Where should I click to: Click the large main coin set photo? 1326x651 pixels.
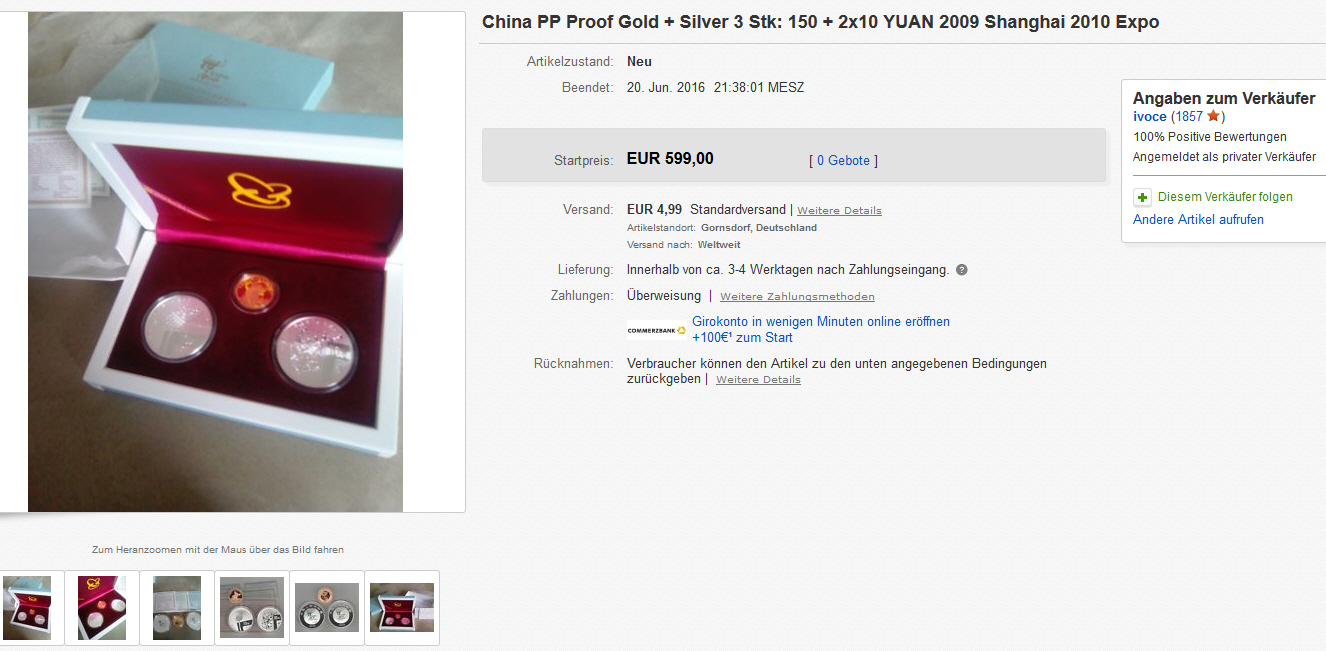[215, 262]
